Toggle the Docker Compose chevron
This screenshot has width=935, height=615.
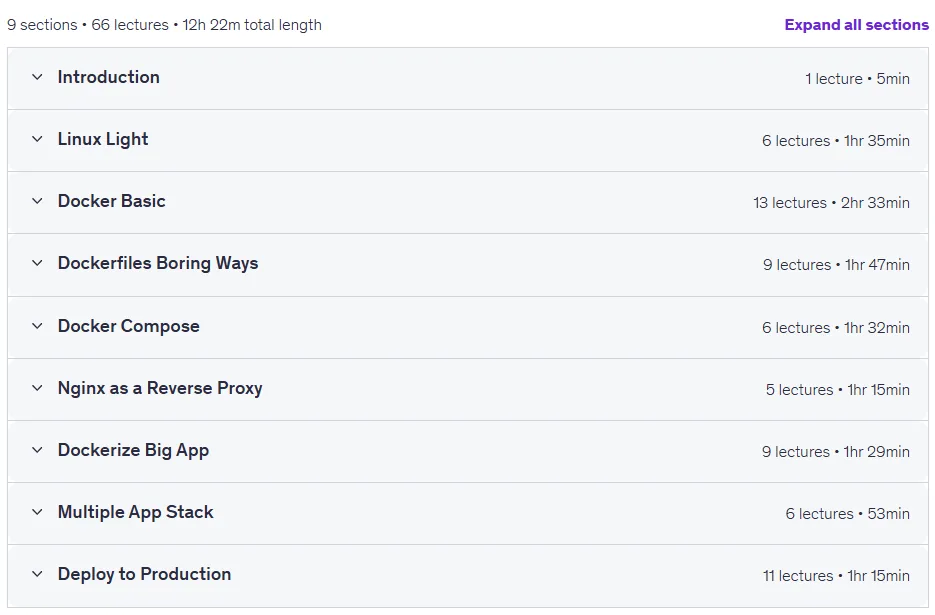37,326
